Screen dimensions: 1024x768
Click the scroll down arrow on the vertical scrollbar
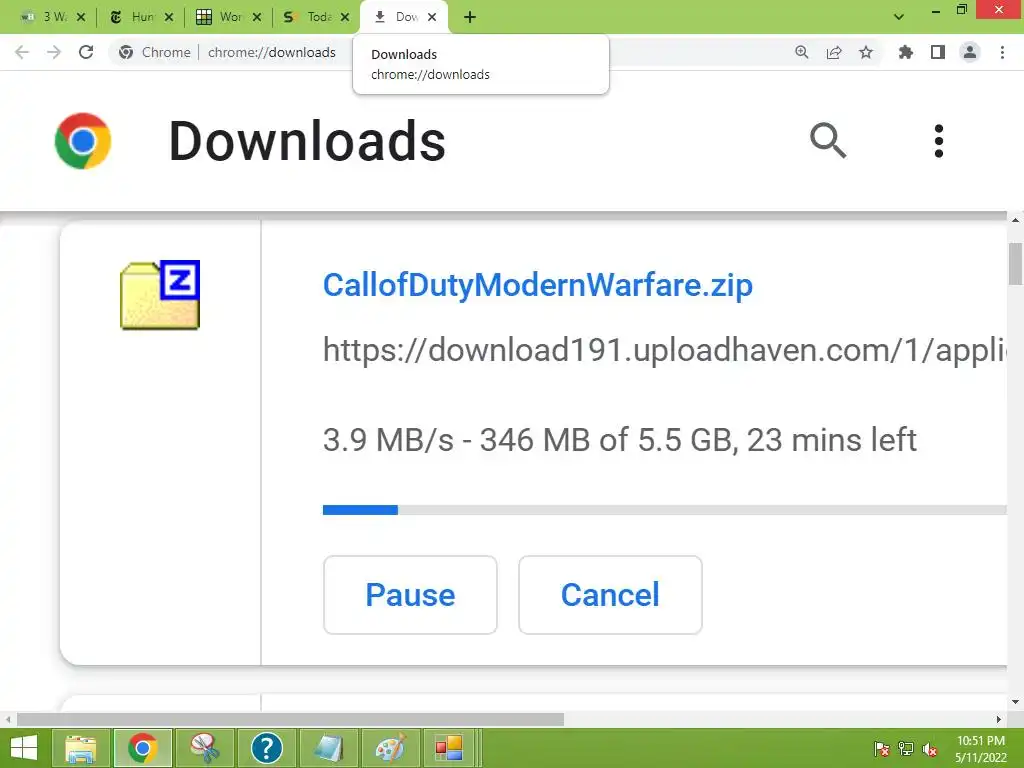1015,703
